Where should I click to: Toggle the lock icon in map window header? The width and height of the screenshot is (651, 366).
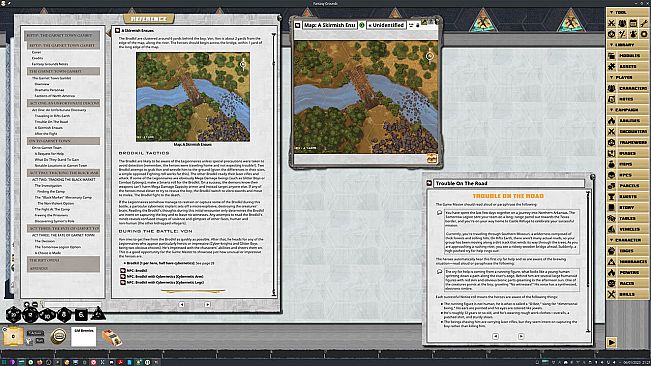418,25
